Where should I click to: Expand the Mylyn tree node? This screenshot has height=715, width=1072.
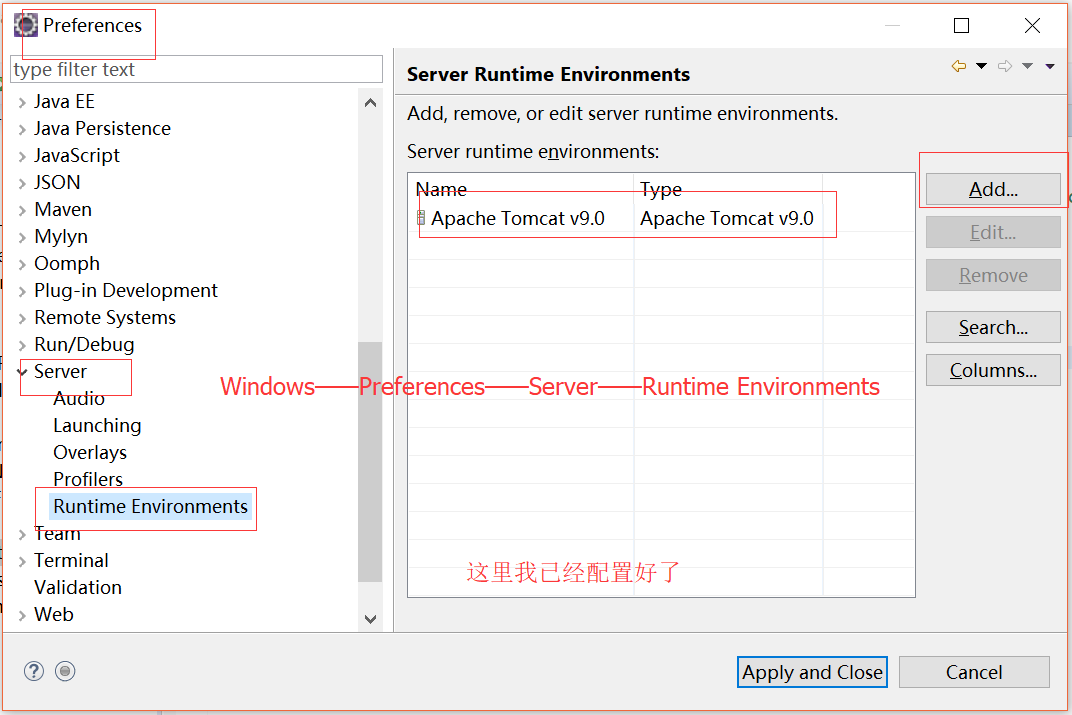[22, 237]
